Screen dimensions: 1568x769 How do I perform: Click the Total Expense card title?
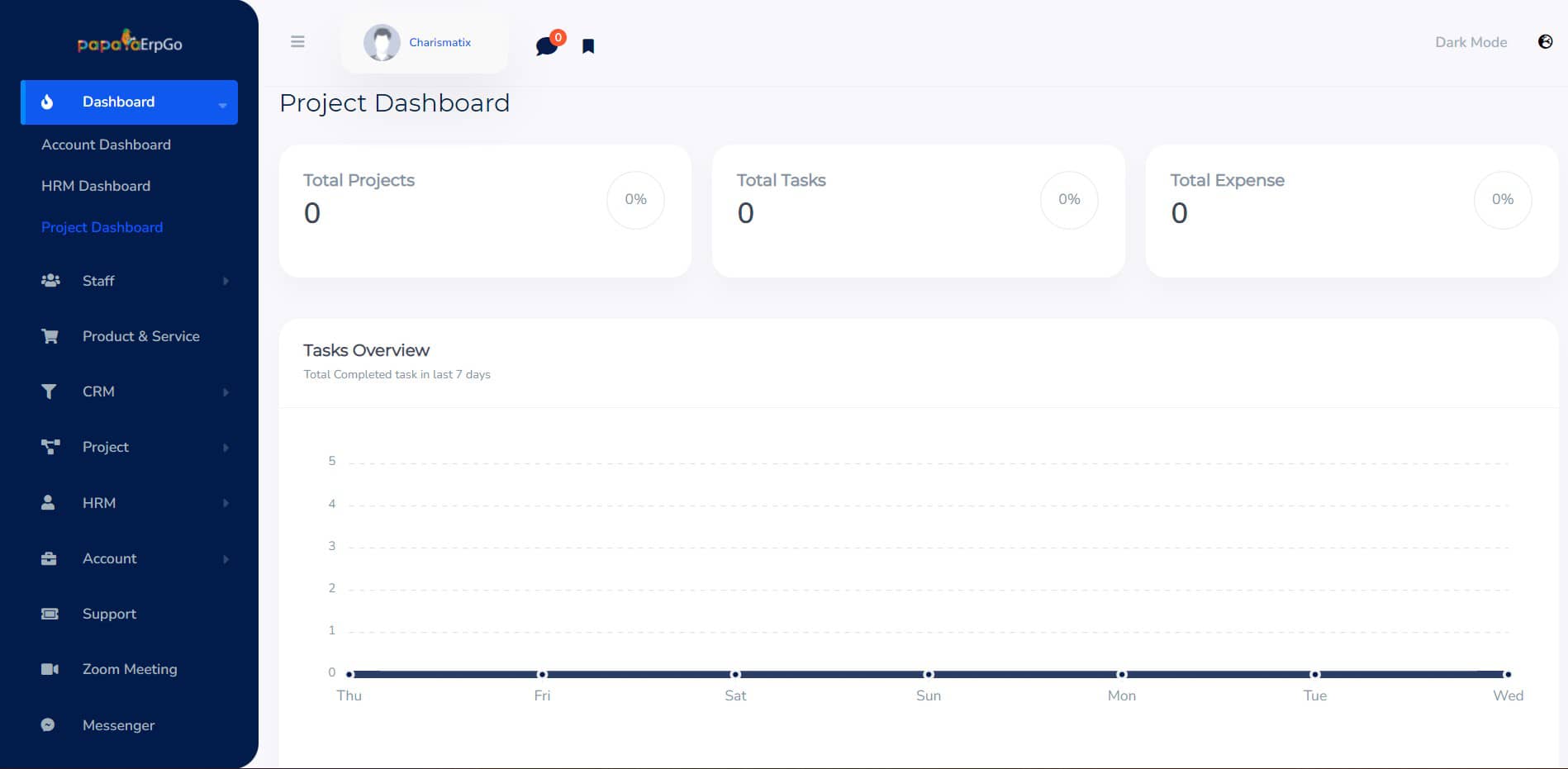click(x=1228, y=180)
